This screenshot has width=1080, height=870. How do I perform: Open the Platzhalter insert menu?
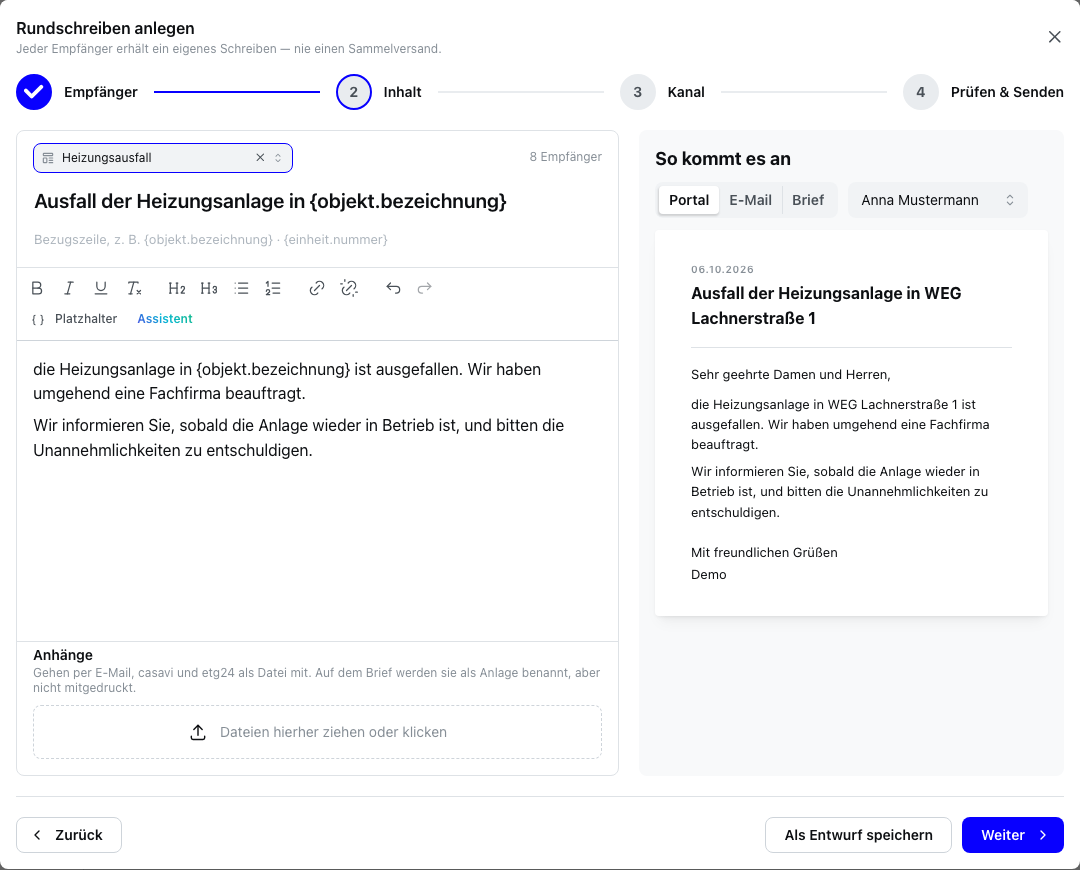(75, 319)
